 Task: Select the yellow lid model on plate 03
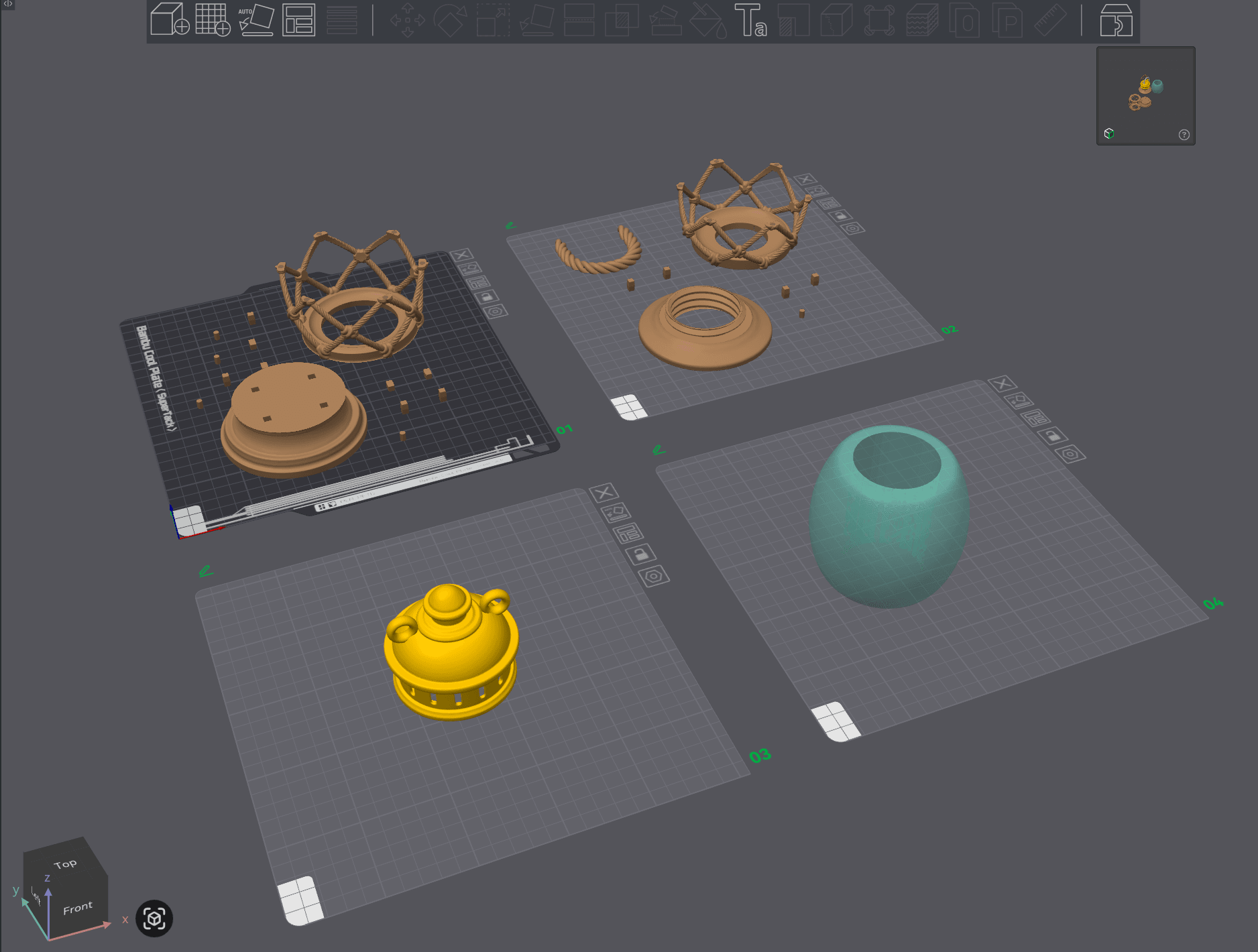click(451, 654)
